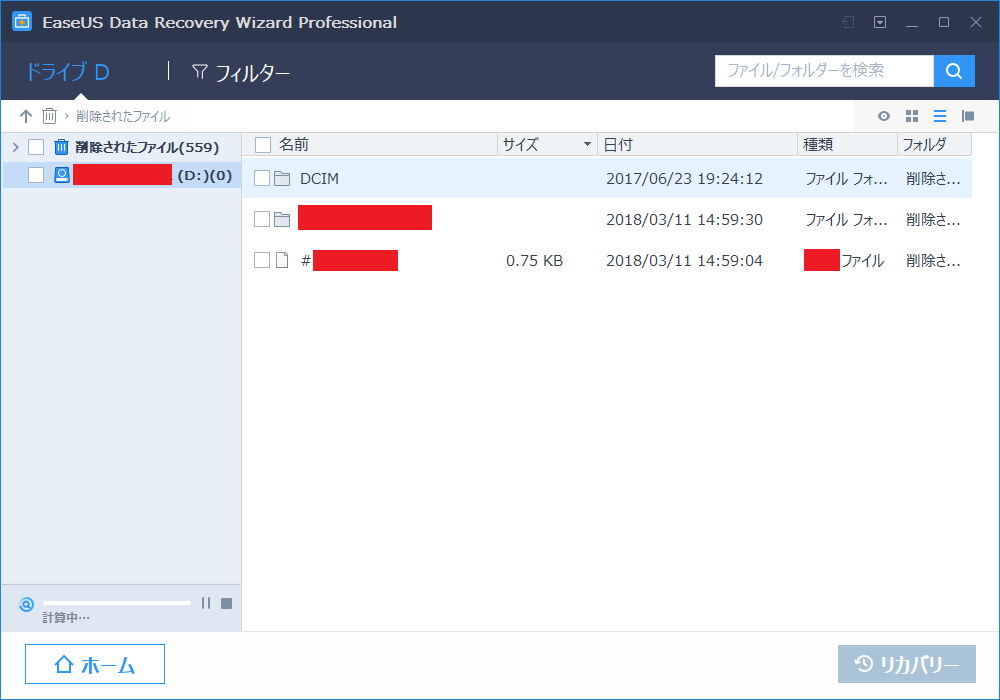
Task: Check the 削除されたファイル(559) checkbox
Action: (x=36, y=147)
